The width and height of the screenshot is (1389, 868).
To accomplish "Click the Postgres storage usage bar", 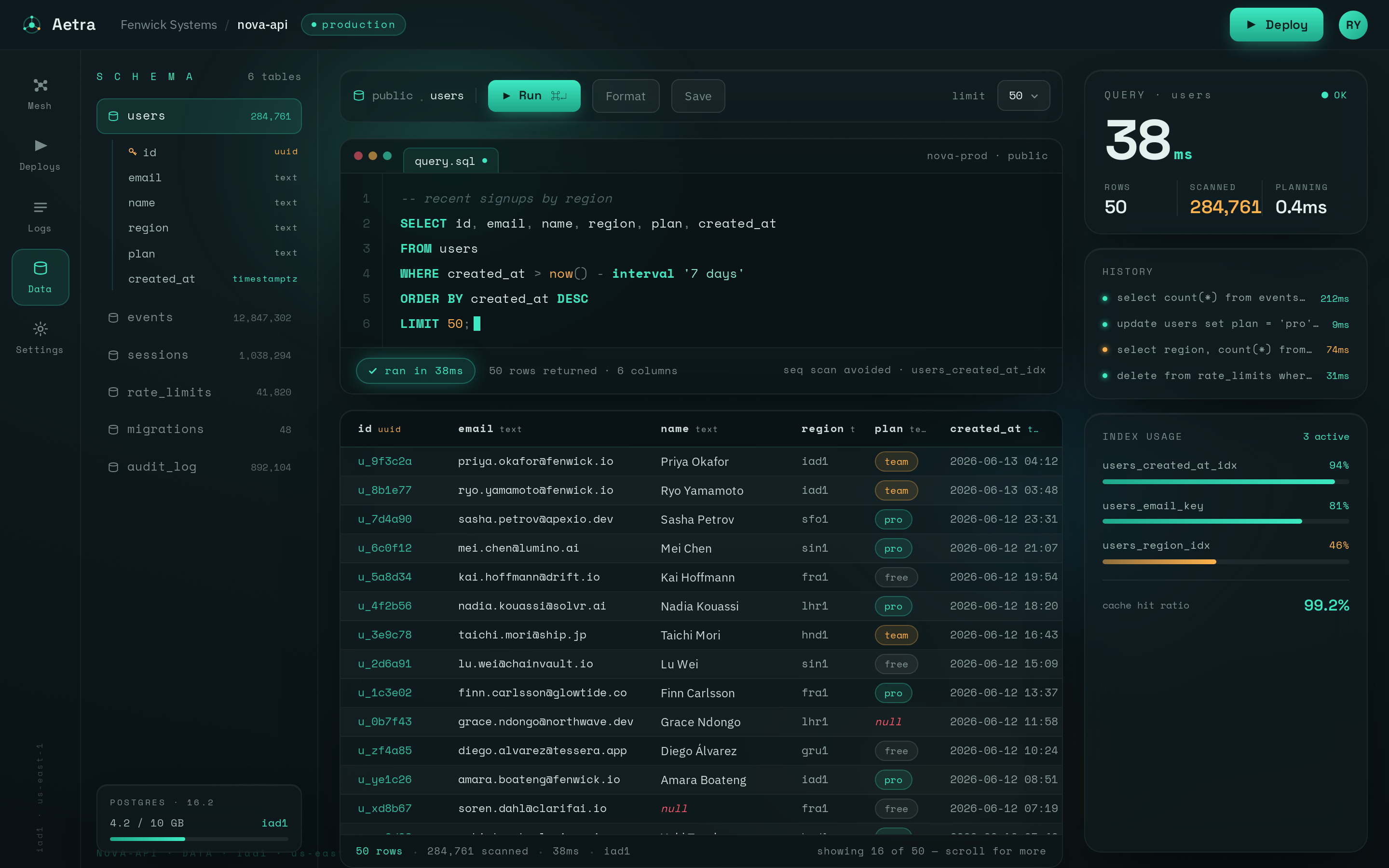I will [199, 839].
